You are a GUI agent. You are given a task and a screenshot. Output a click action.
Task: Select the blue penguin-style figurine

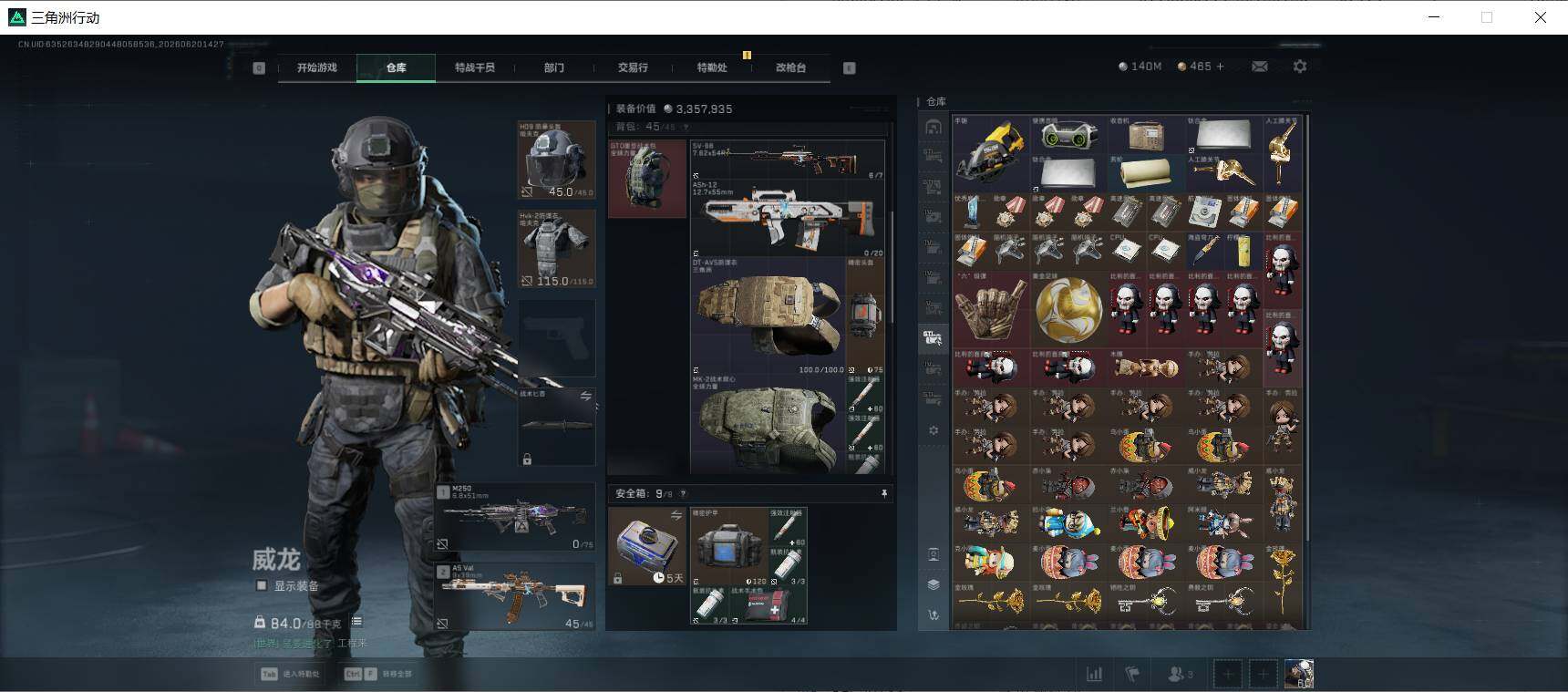click(x=1068, y=523)
